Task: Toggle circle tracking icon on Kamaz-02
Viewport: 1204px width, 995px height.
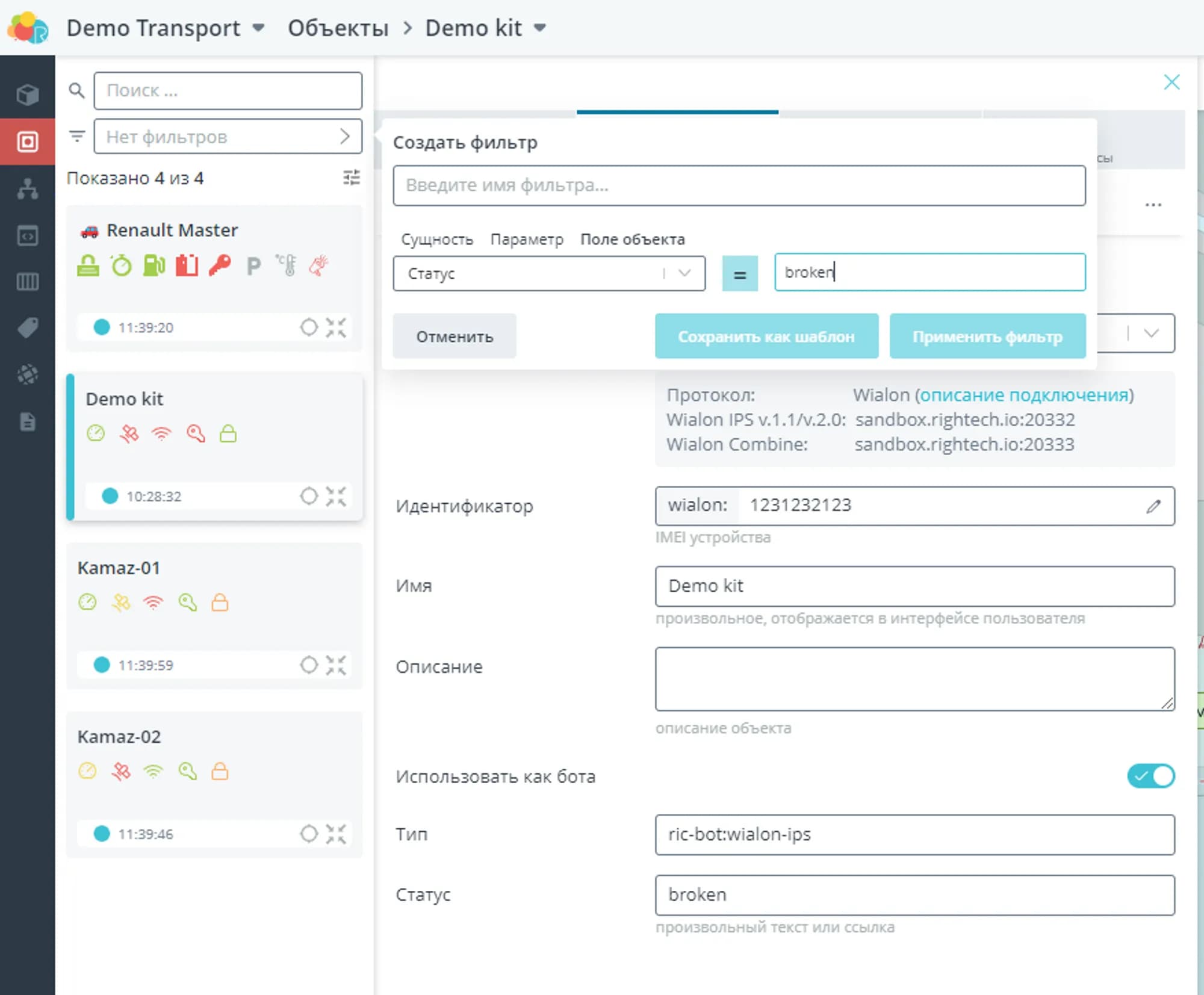Action: [x=309, y=834]
